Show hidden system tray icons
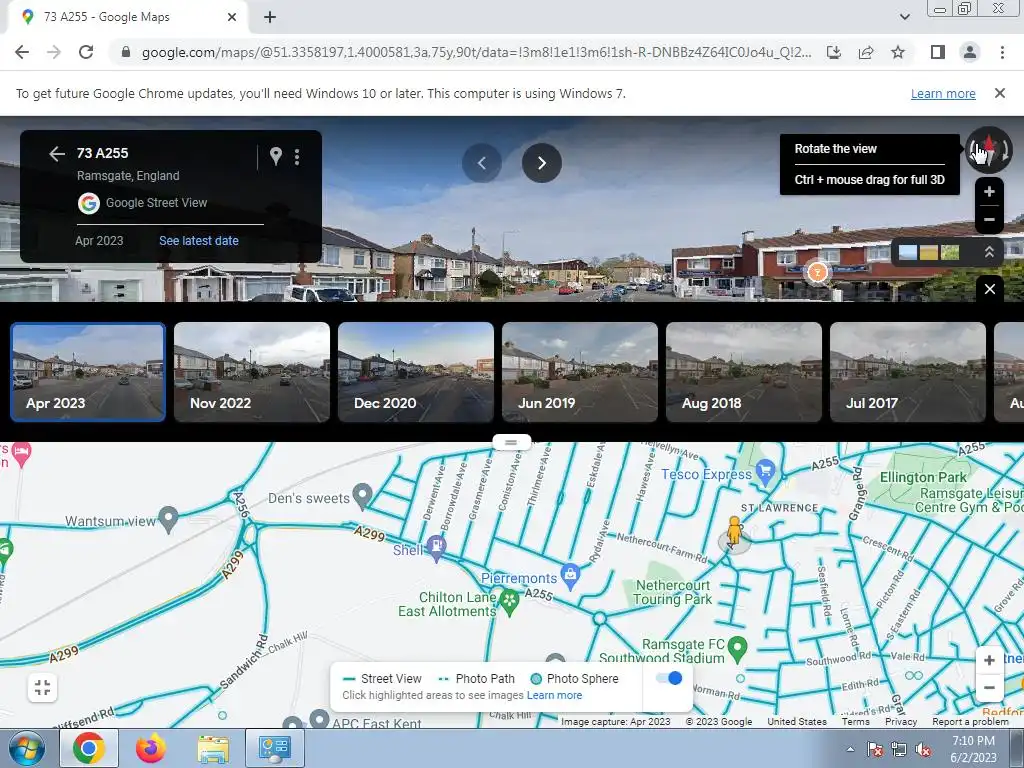 (x=850, y=749)
